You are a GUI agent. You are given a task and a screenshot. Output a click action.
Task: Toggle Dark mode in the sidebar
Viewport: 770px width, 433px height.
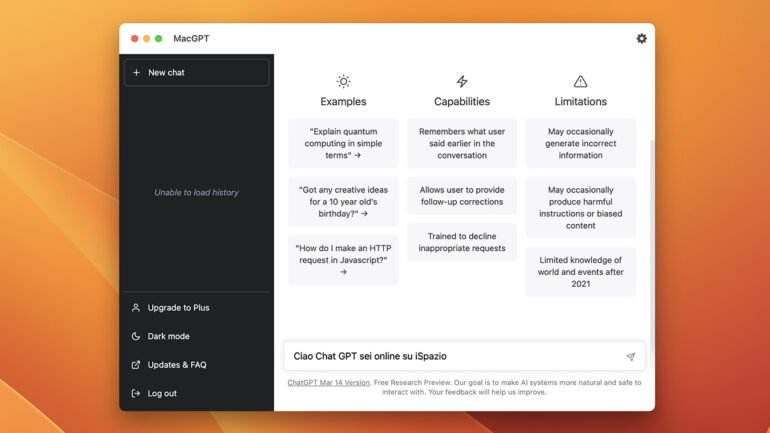168,337
